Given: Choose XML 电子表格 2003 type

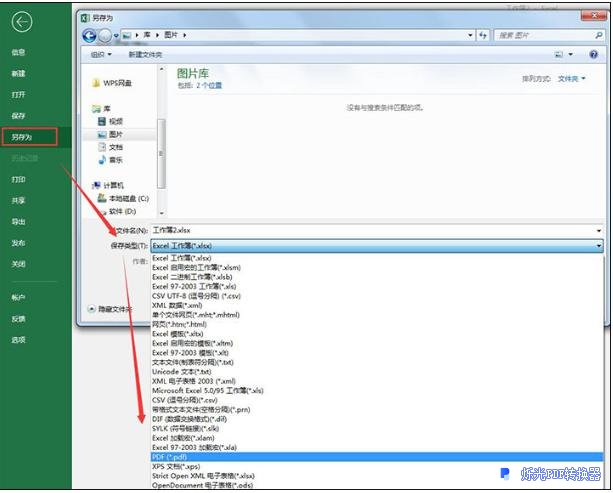Looking at the screenshot, I should (x=377, y=381).
